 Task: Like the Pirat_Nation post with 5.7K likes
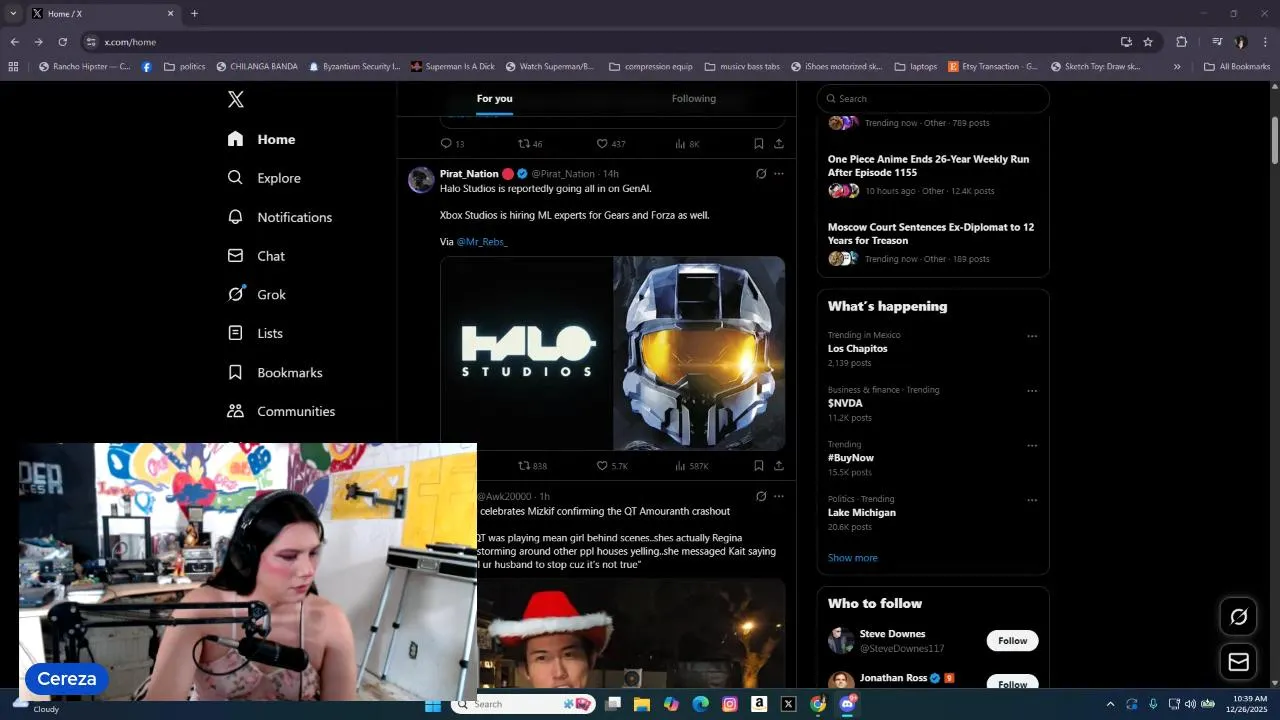tap(612, 466)
